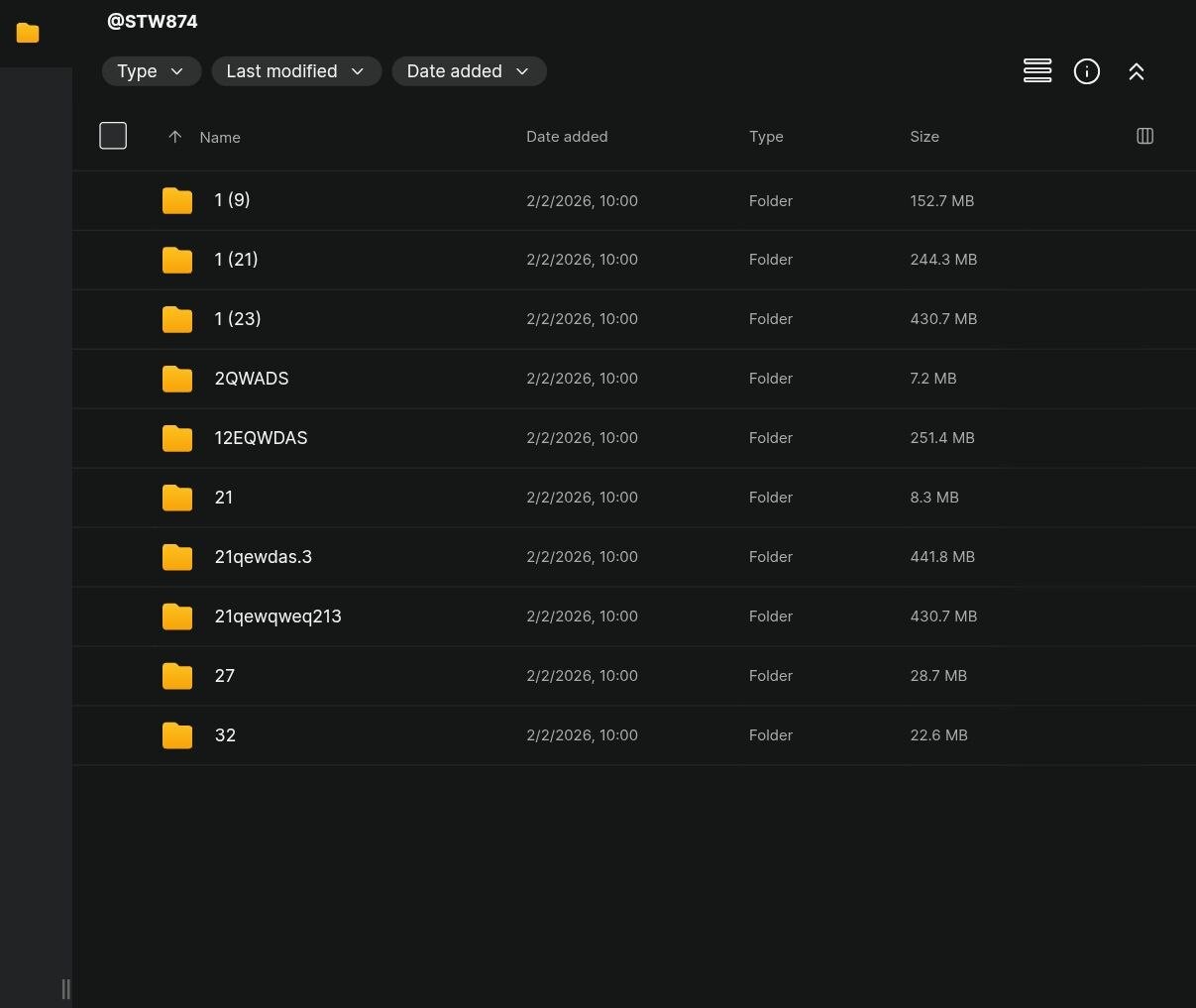Switch to list view layout icon
1196x1008 pixels.
coord(1037,71)
